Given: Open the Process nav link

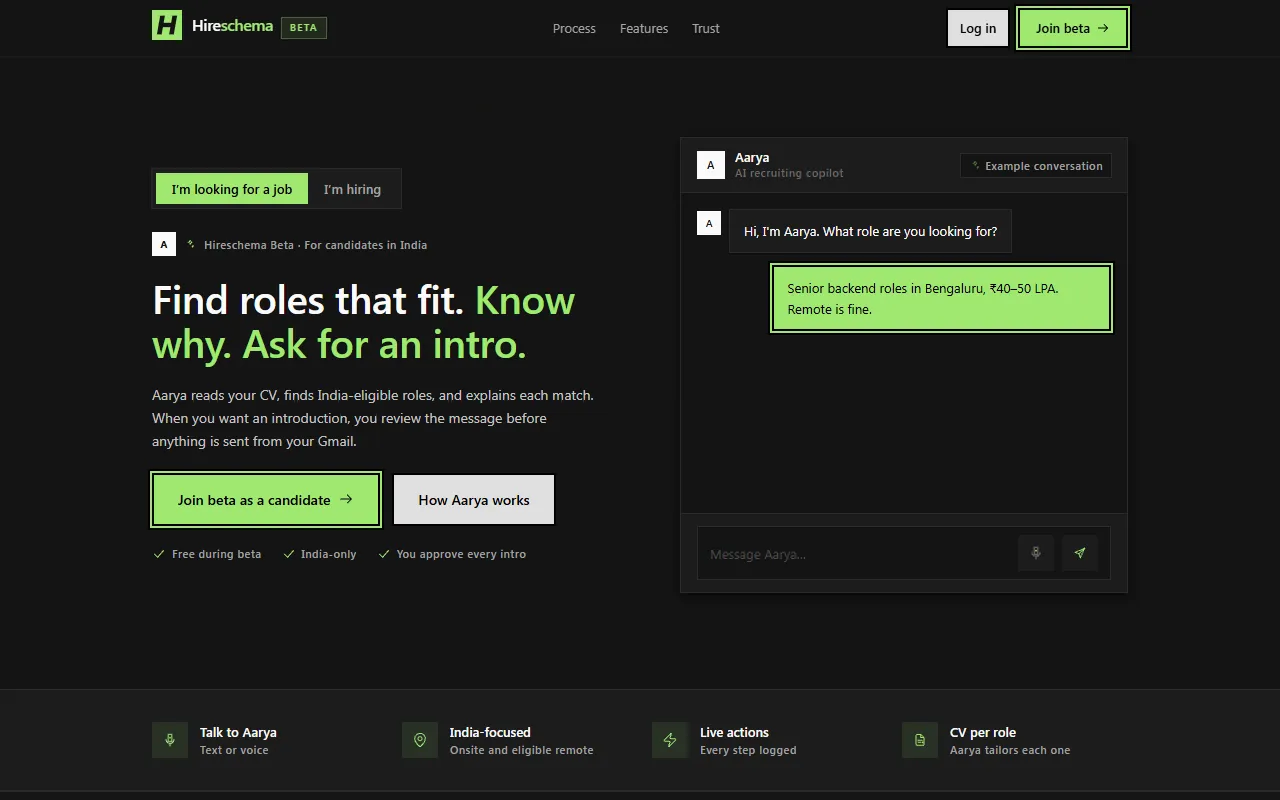Looking at the screenshot, I should [x=574, y=28].
